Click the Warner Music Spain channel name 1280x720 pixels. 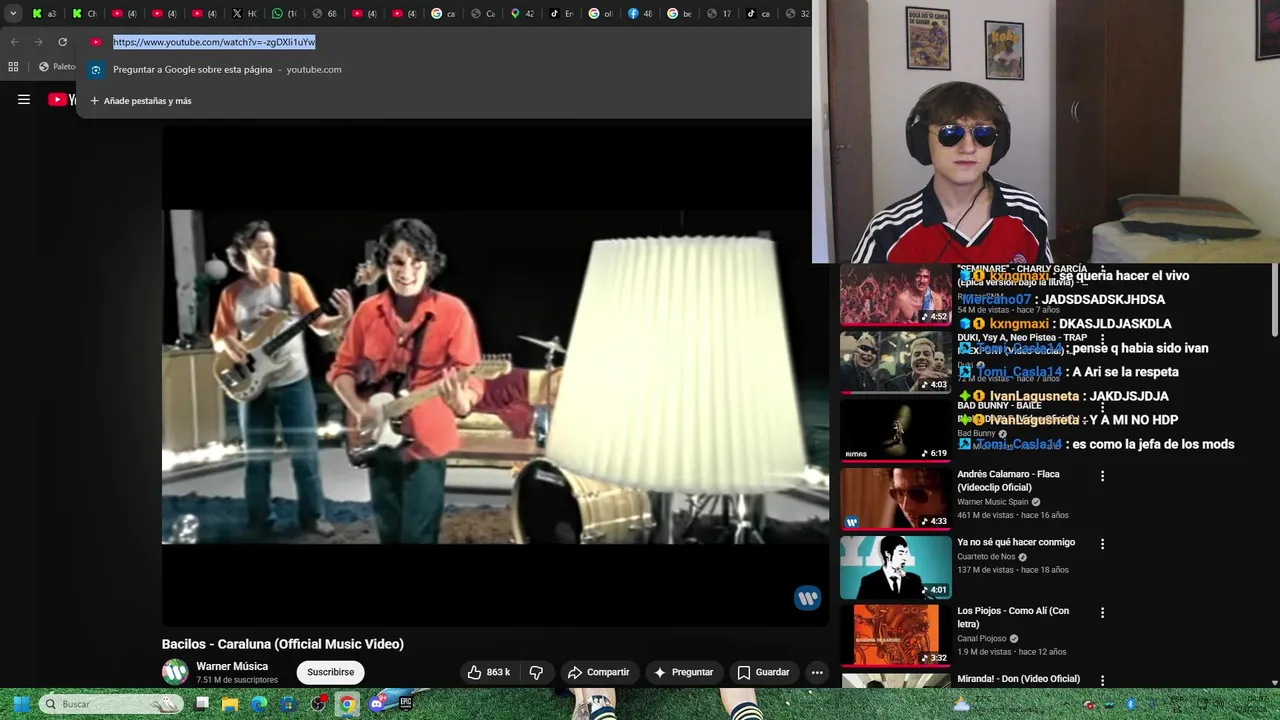click(993, 502)
